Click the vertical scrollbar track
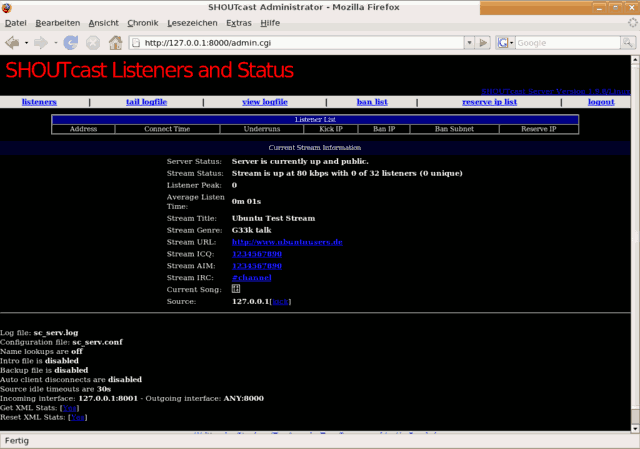Image resolution: width=640 pixels, height=449 pixels. coord(635,244)
